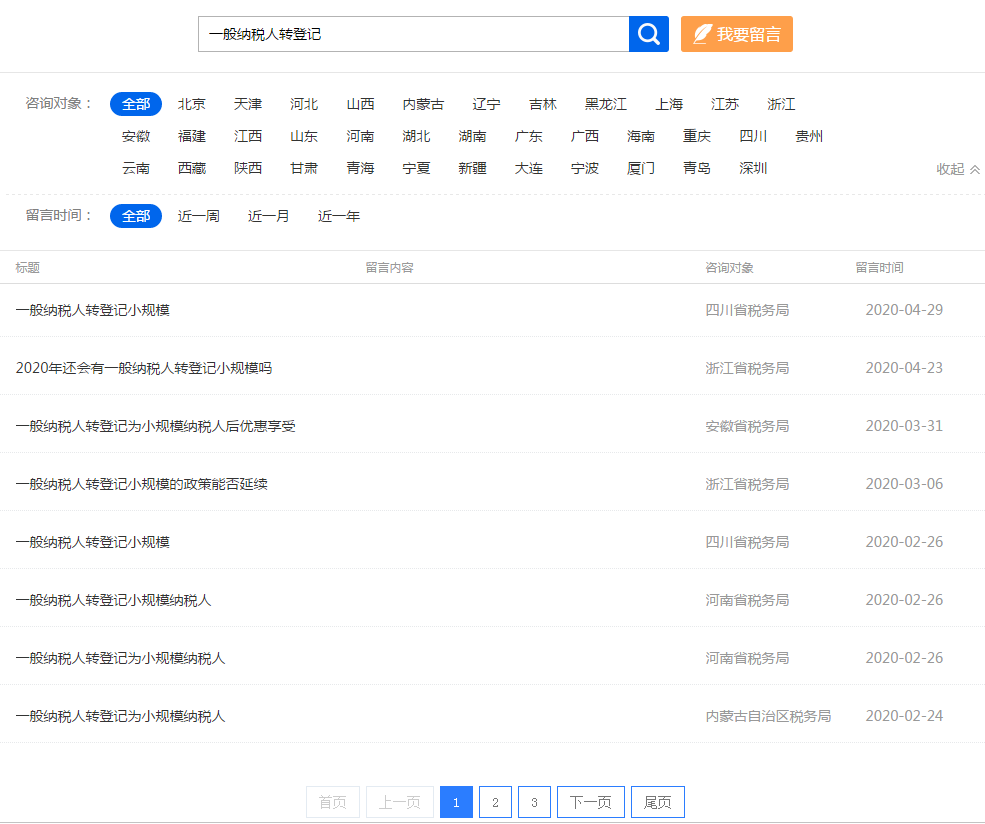This screenshot has height=824, width=985.
Task: Jump to last page with 尾页
Action: 658,802
